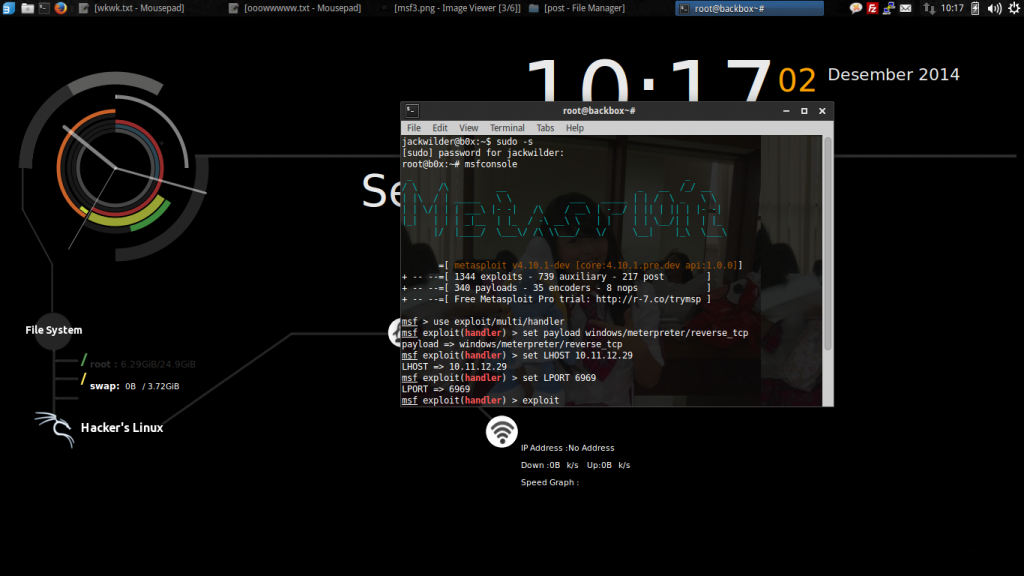The height and width of the screenshot is (576, 1024).
Task: Click the Hacker's Linux dragon logo
Action: click(55, 429)
